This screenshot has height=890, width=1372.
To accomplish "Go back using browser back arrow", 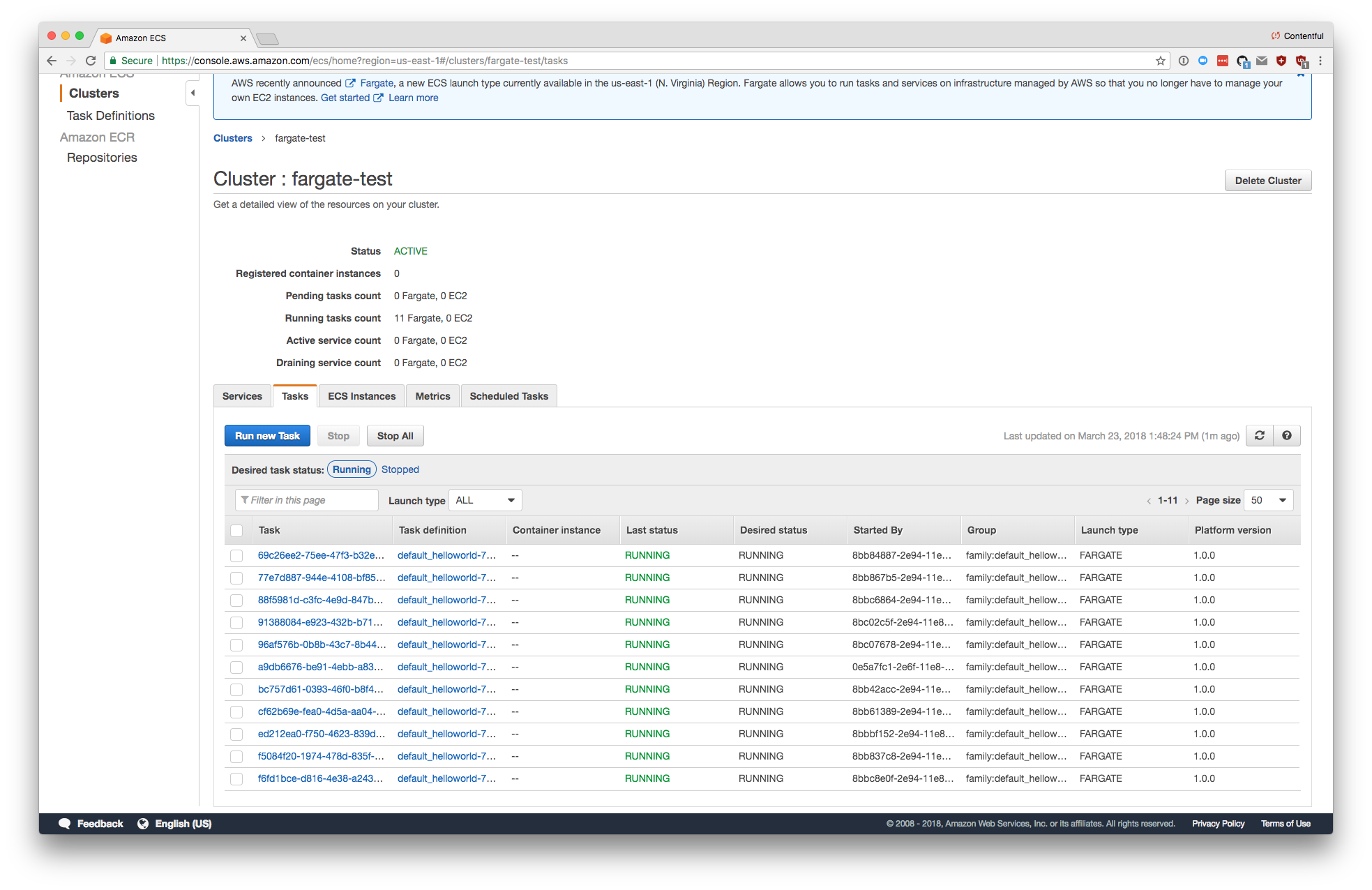I will 52,61.
